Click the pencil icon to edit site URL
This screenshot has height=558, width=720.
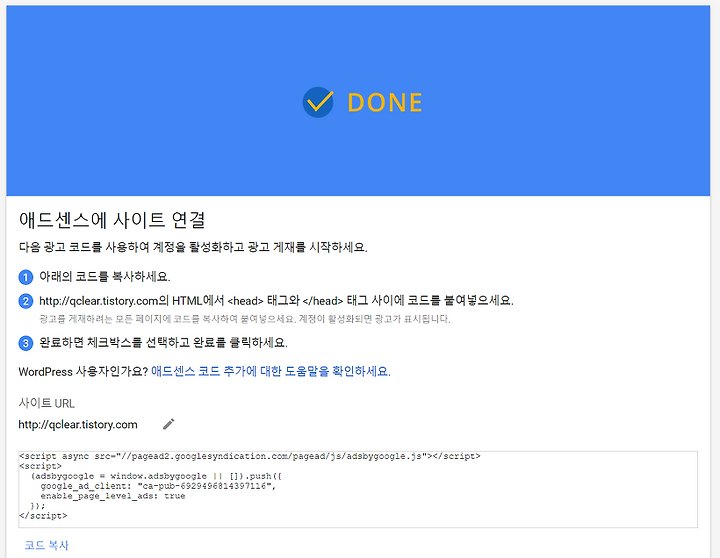[x=169, y=424]
